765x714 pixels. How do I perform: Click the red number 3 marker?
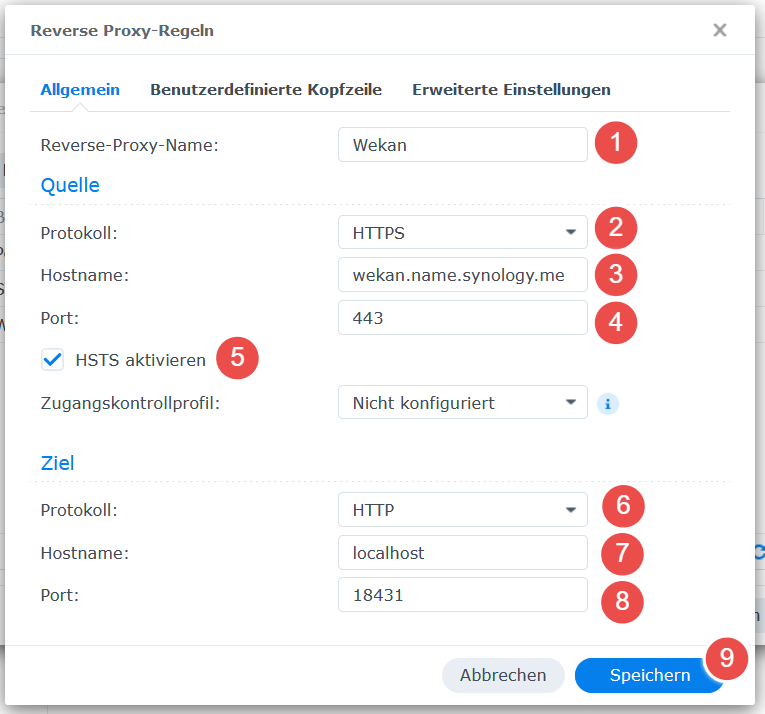[616, 274]
